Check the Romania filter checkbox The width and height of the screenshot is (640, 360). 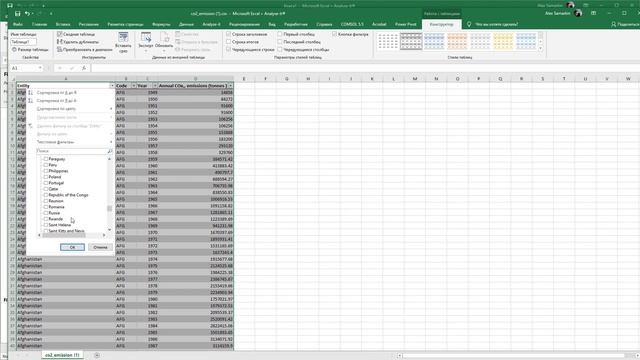(46, 207)
